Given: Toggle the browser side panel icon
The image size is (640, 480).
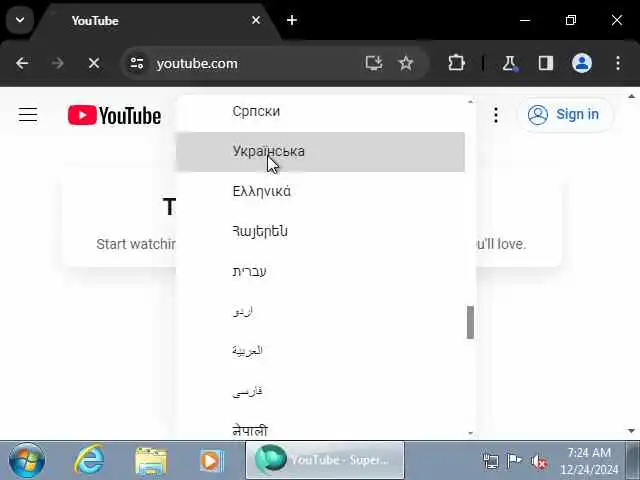Looking at the screenshot, I should [x=545, y=63].
